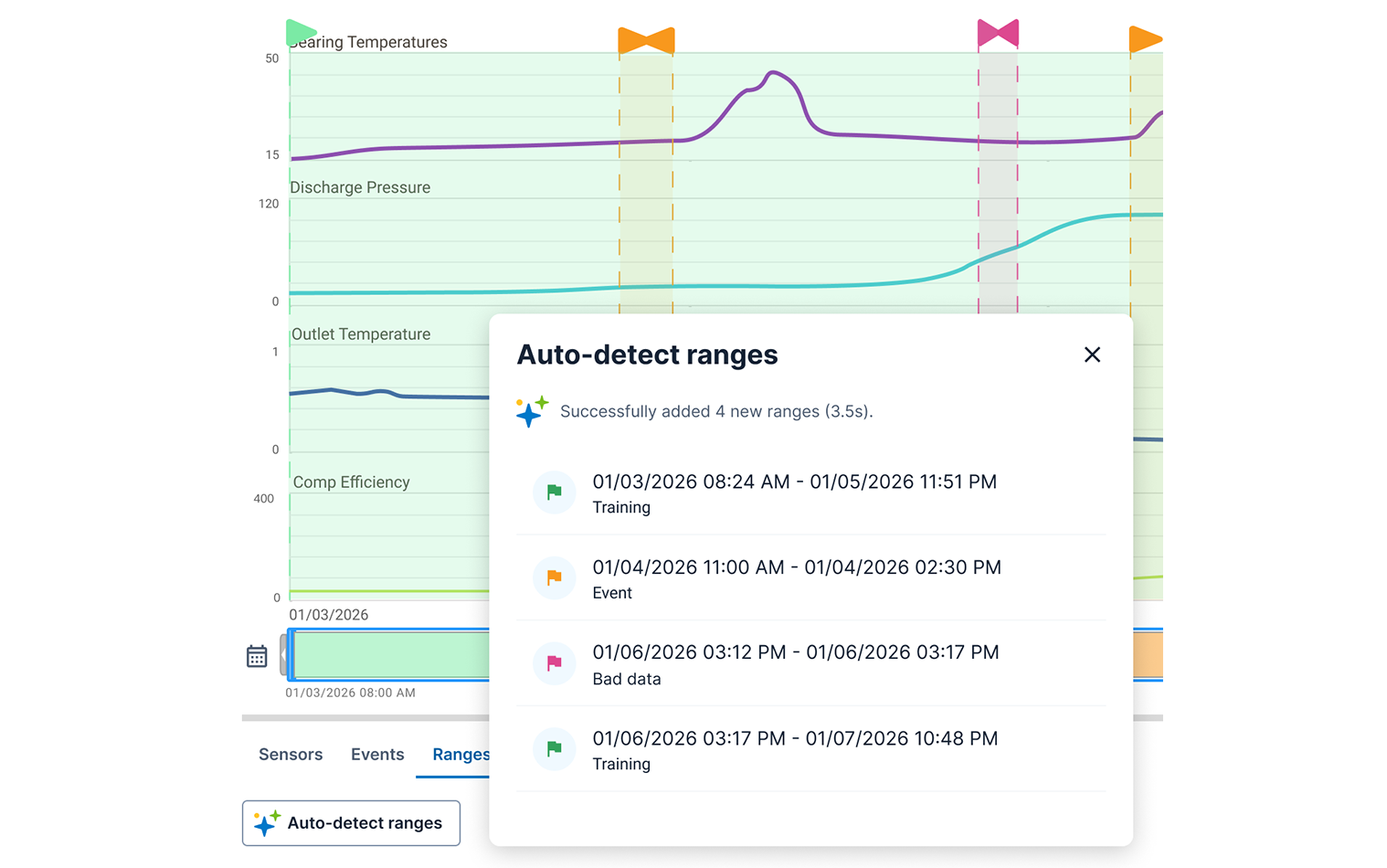The width and height of the screenshot is (1387, 868).
Task: Click the Comp Efficiency chart label
Action: pyautogui.click(x=351, y=482)
